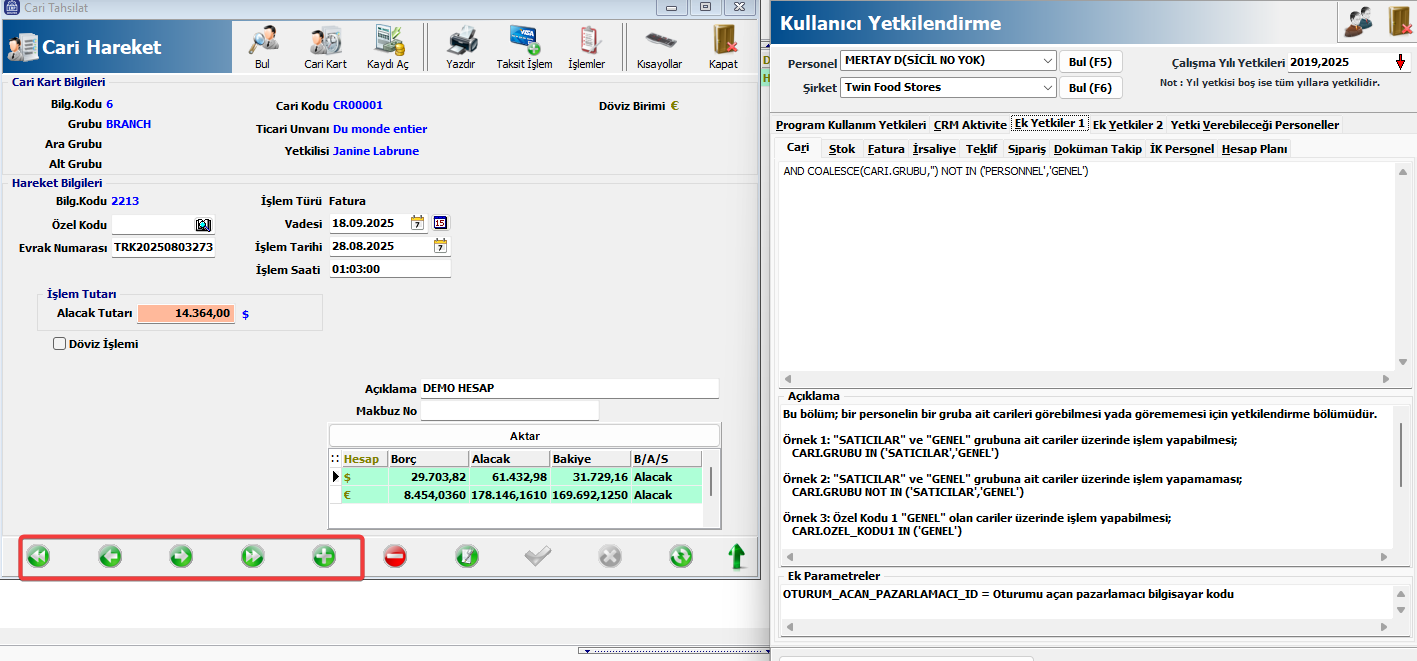Select the Stok sub-tab

point(841,149)
